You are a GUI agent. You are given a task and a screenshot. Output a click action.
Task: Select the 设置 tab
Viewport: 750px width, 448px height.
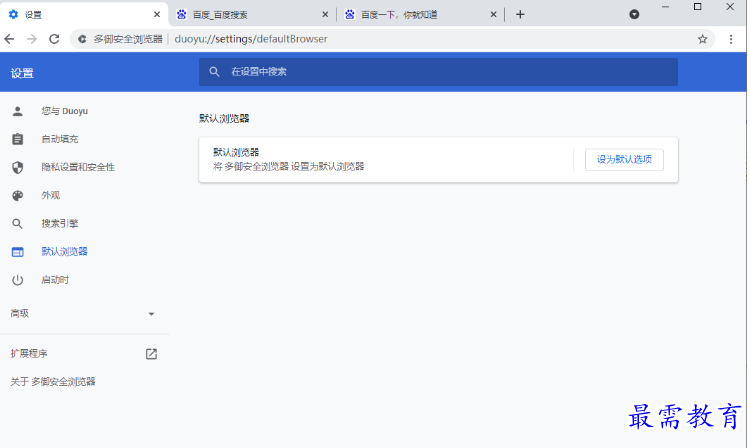[x=84, y=15]
